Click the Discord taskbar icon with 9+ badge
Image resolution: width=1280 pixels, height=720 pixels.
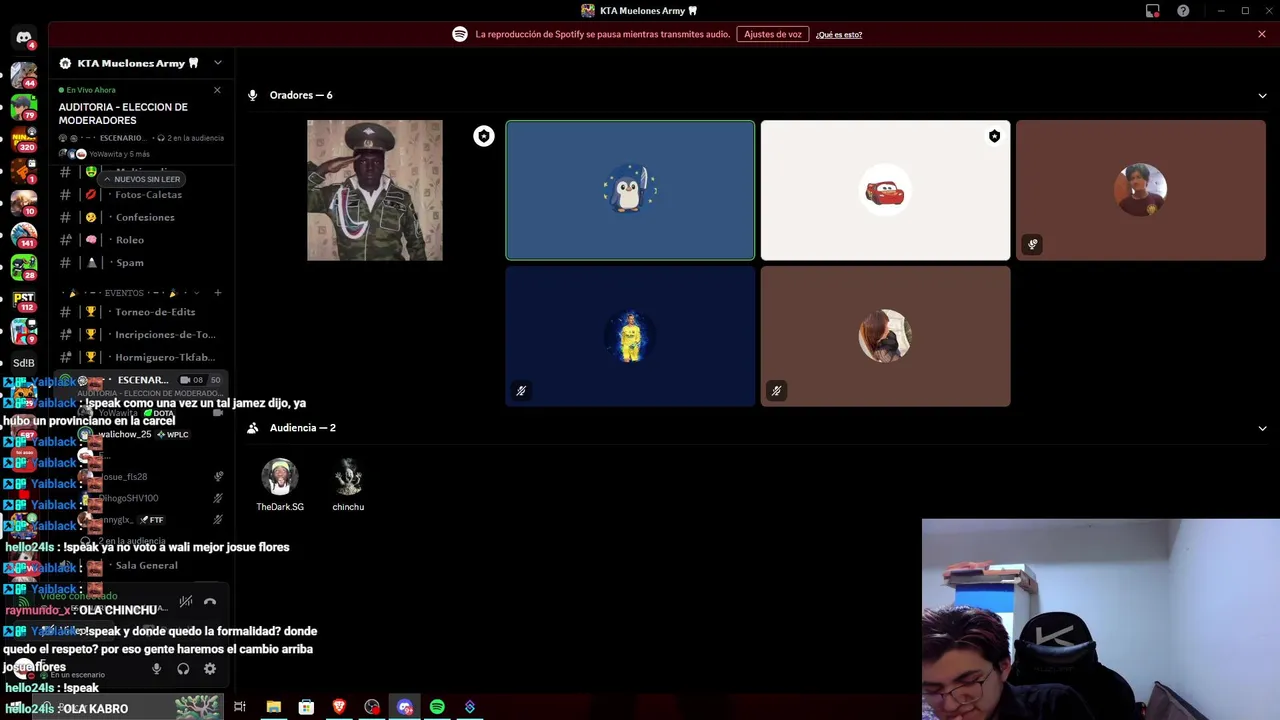point(405,707)
